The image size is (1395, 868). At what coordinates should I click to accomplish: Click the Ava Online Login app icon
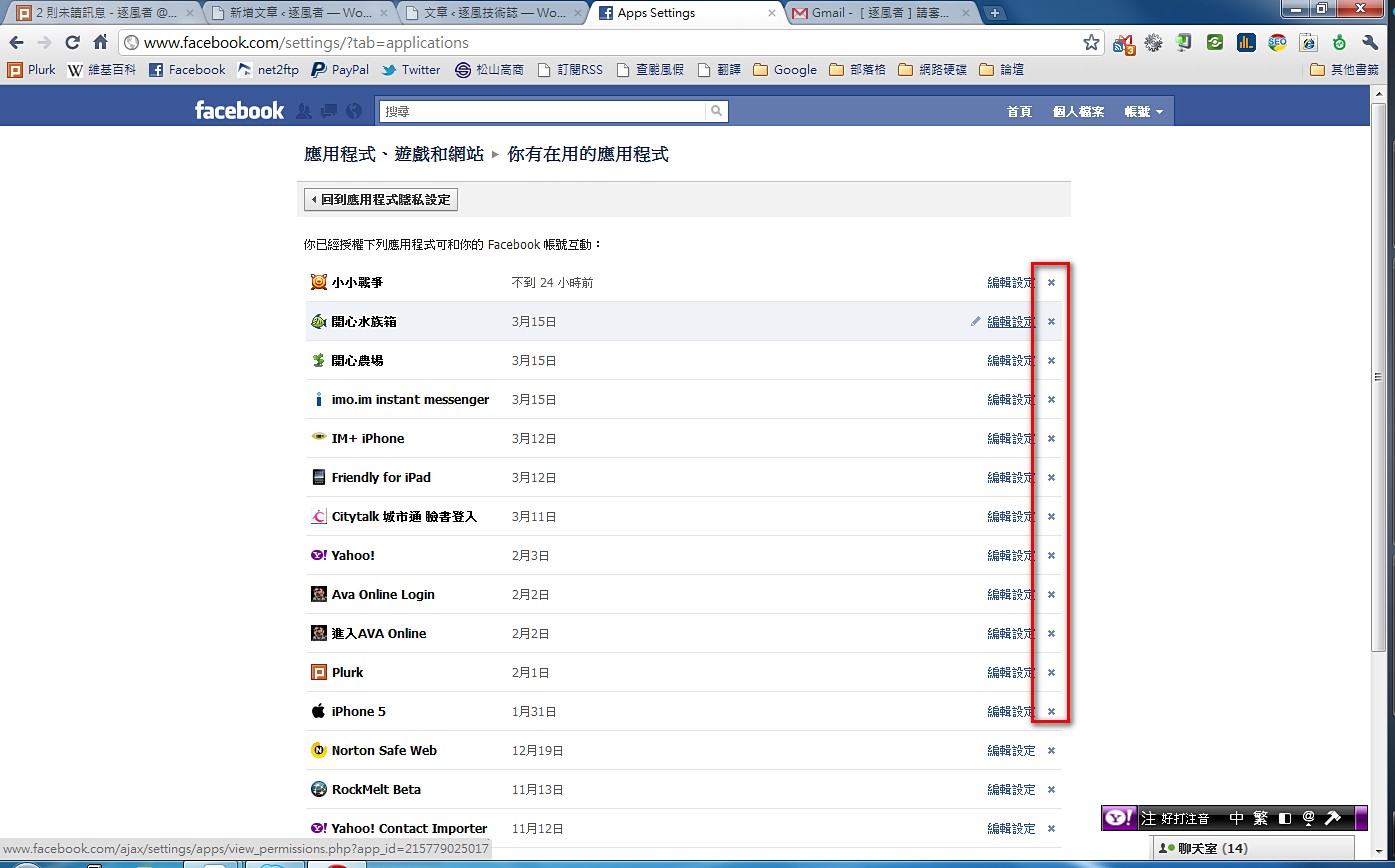coord(318,594)
